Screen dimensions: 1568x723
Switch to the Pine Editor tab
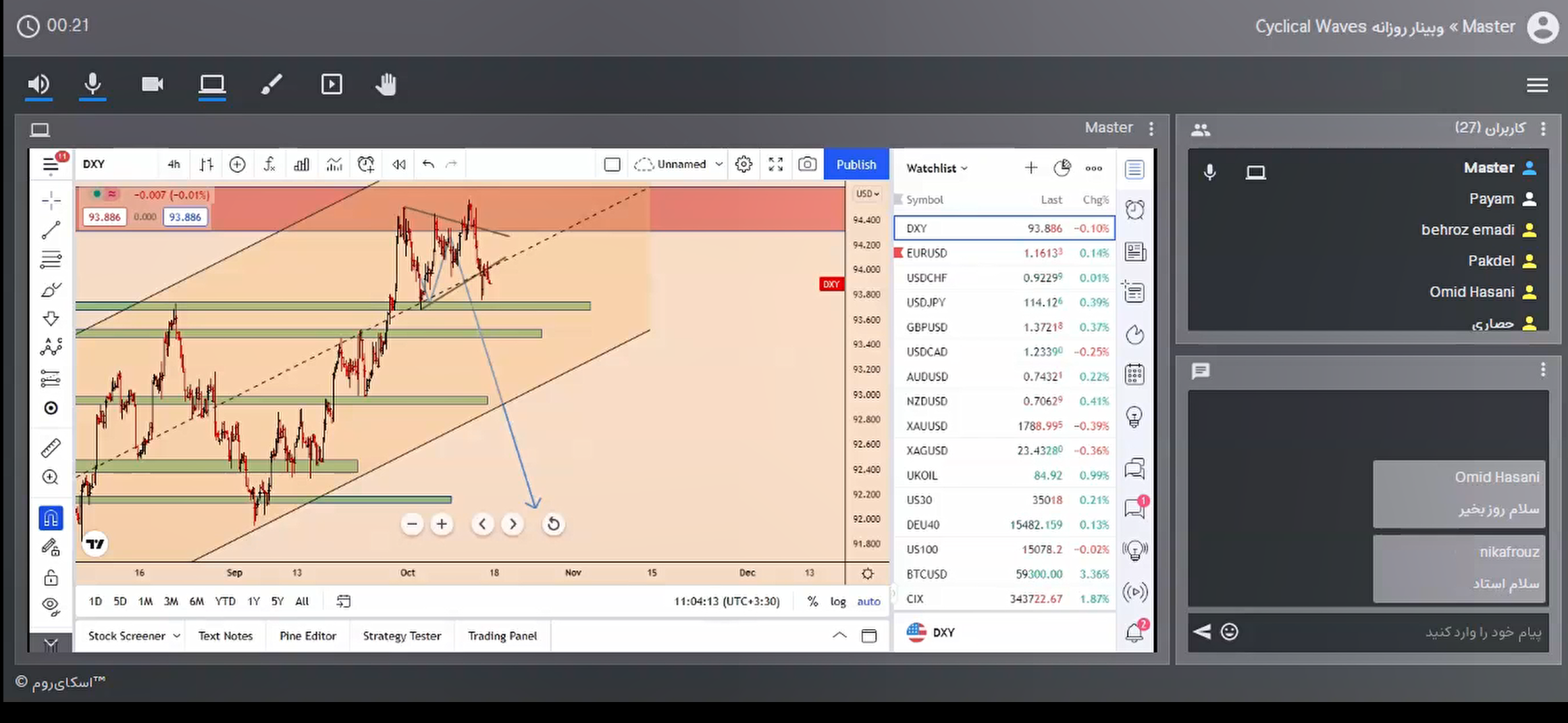307,636
